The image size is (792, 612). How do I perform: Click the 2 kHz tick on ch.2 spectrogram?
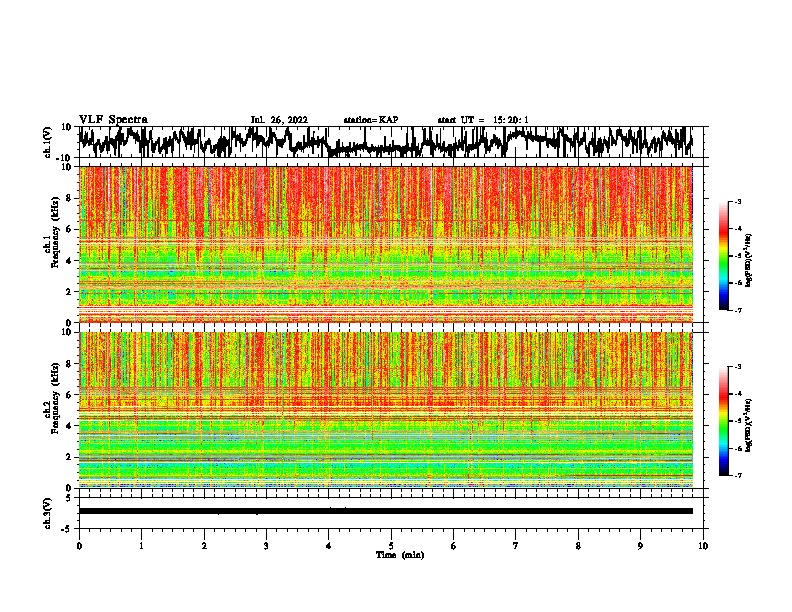[69, 457]
